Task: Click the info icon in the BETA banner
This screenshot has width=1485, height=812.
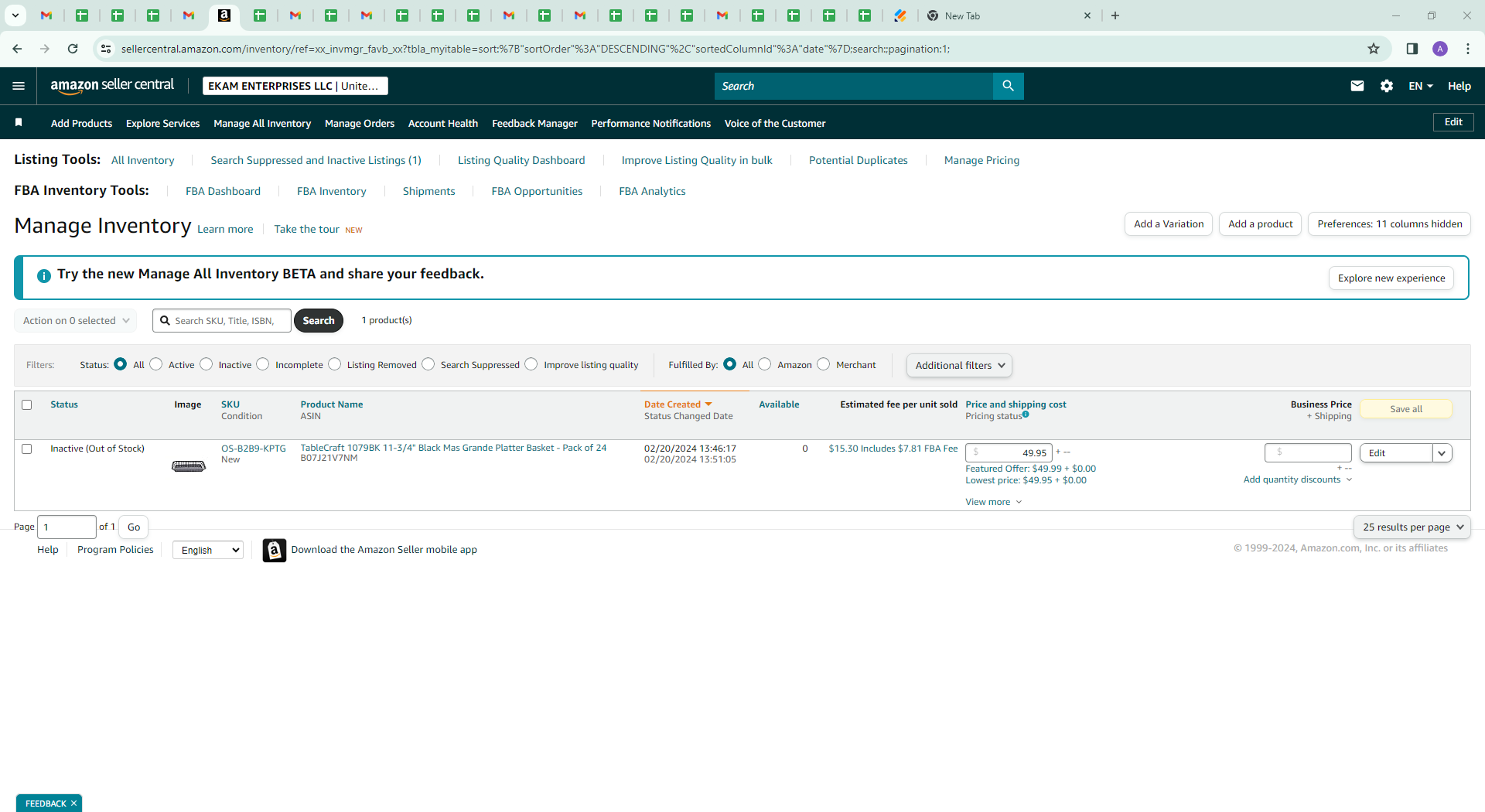Action: click(x=44, y=275)
